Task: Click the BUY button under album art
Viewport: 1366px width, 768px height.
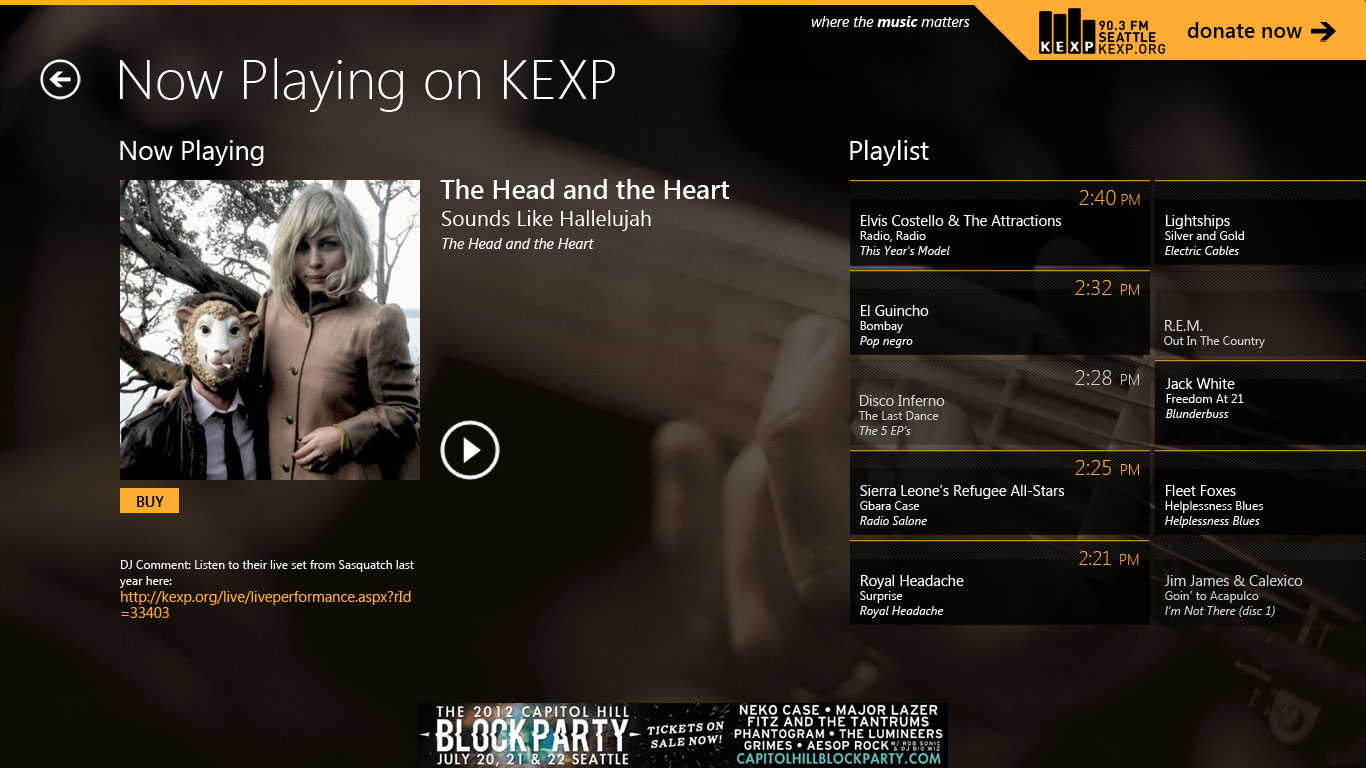Action: 149,501
